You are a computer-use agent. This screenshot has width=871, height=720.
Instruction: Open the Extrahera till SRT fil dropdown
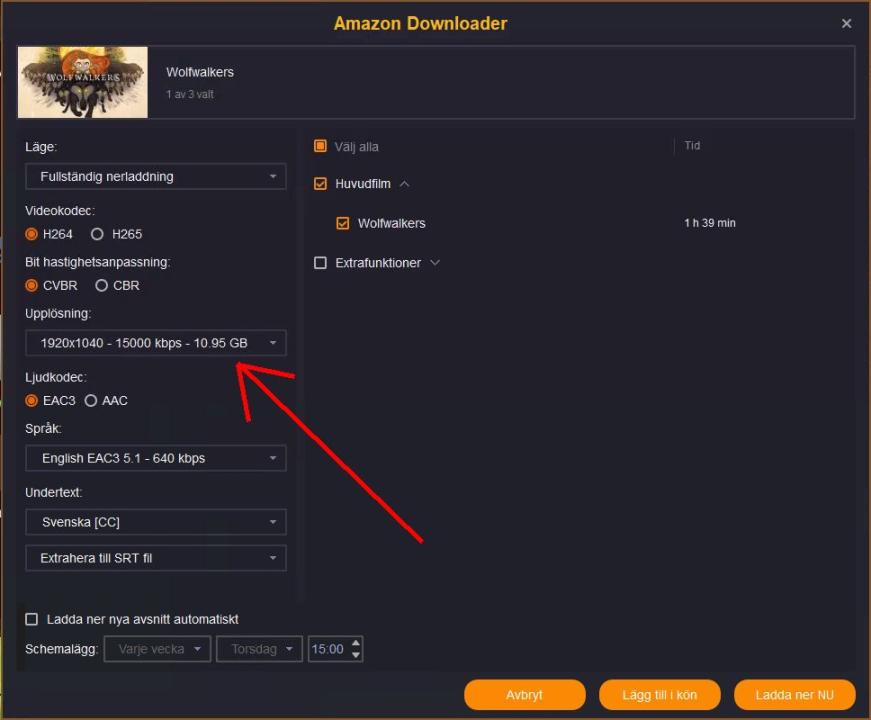point(156,558)
